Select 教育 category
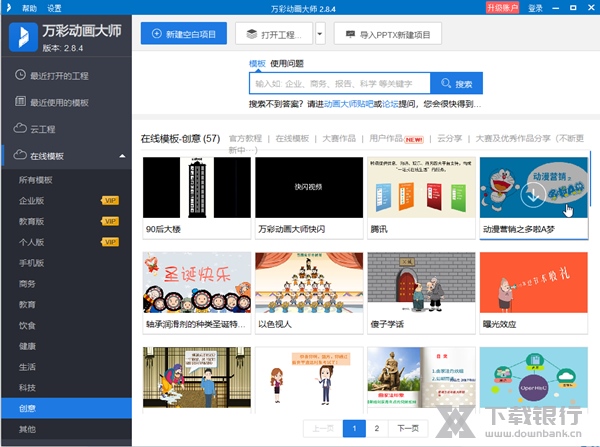The width and height of the screenshot is (600, 447). click(x=67, y=305)
